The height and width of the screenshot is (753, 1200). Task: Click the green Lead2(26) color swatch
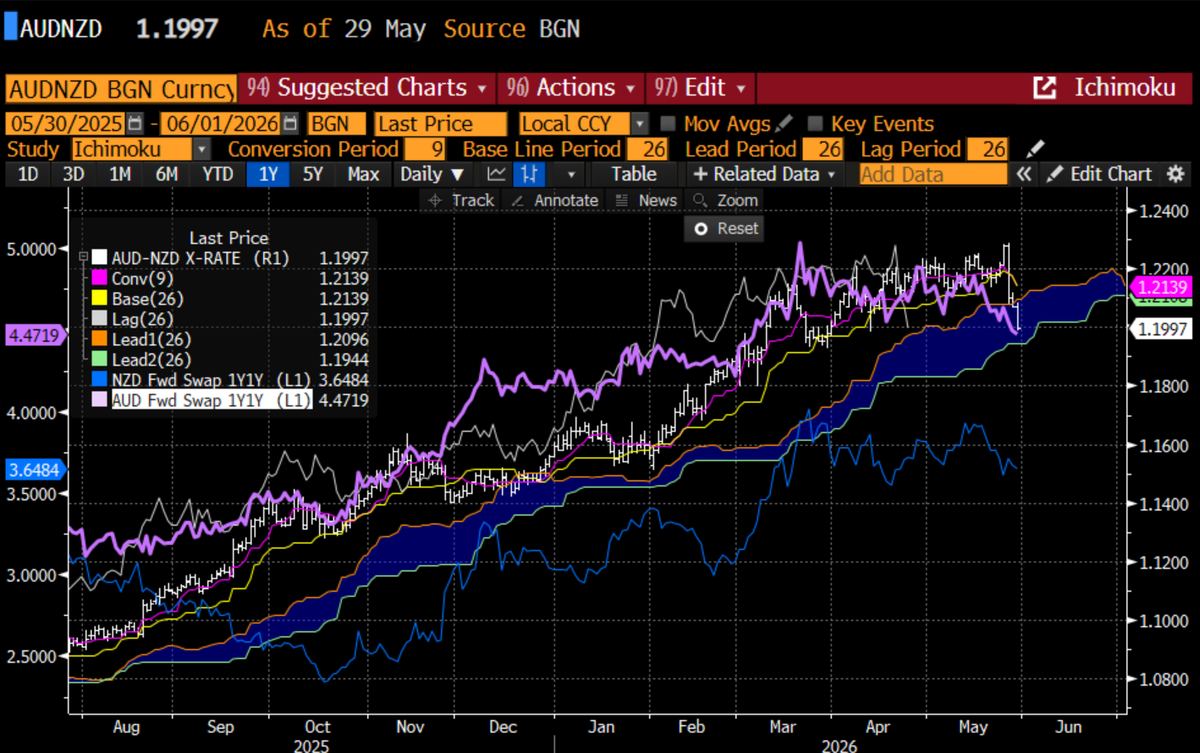pyautogui.click(x=101, y=359)
